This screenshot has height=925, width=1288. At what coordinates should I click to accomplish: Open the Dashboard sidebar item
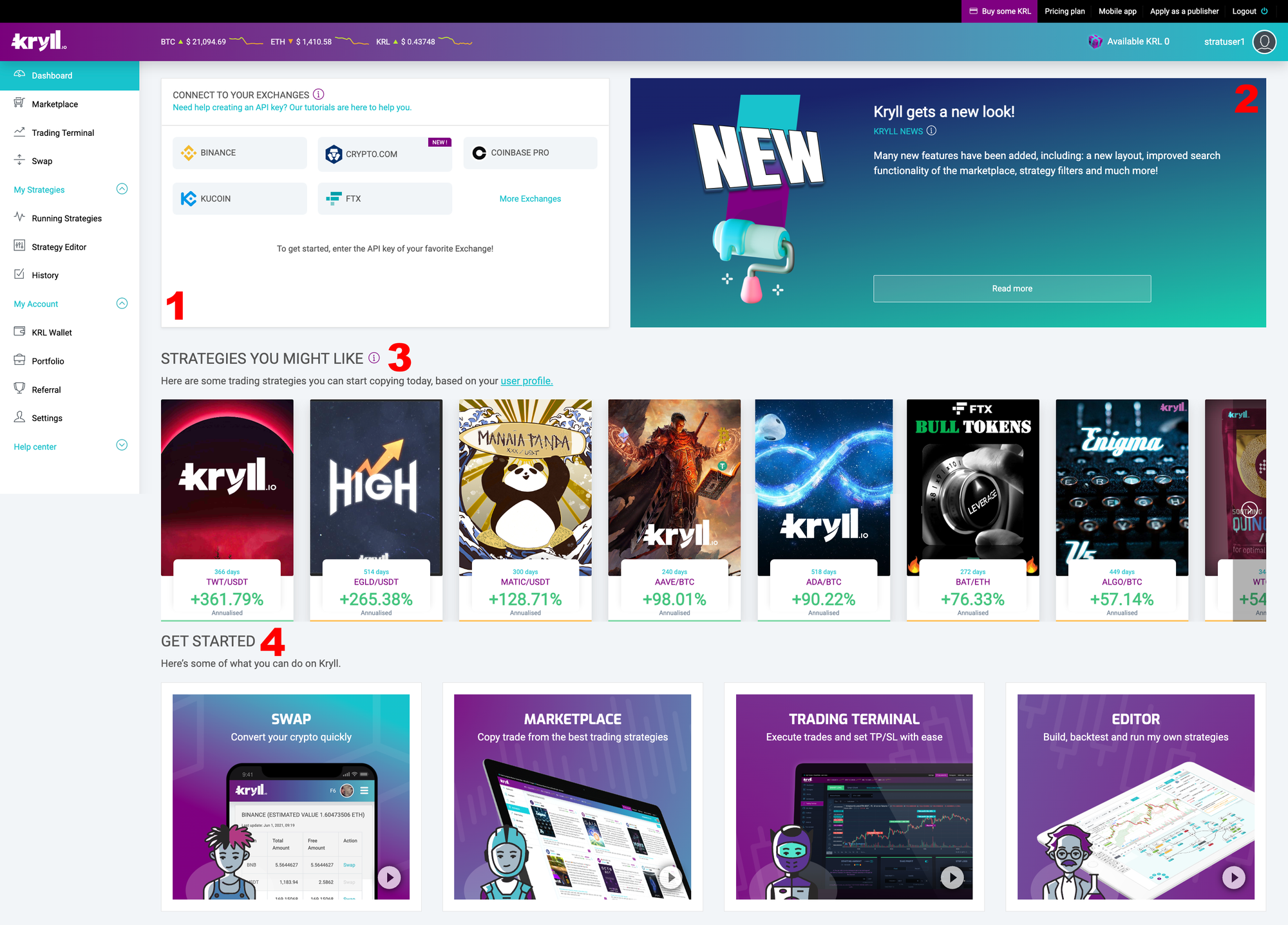pos(70,75)
